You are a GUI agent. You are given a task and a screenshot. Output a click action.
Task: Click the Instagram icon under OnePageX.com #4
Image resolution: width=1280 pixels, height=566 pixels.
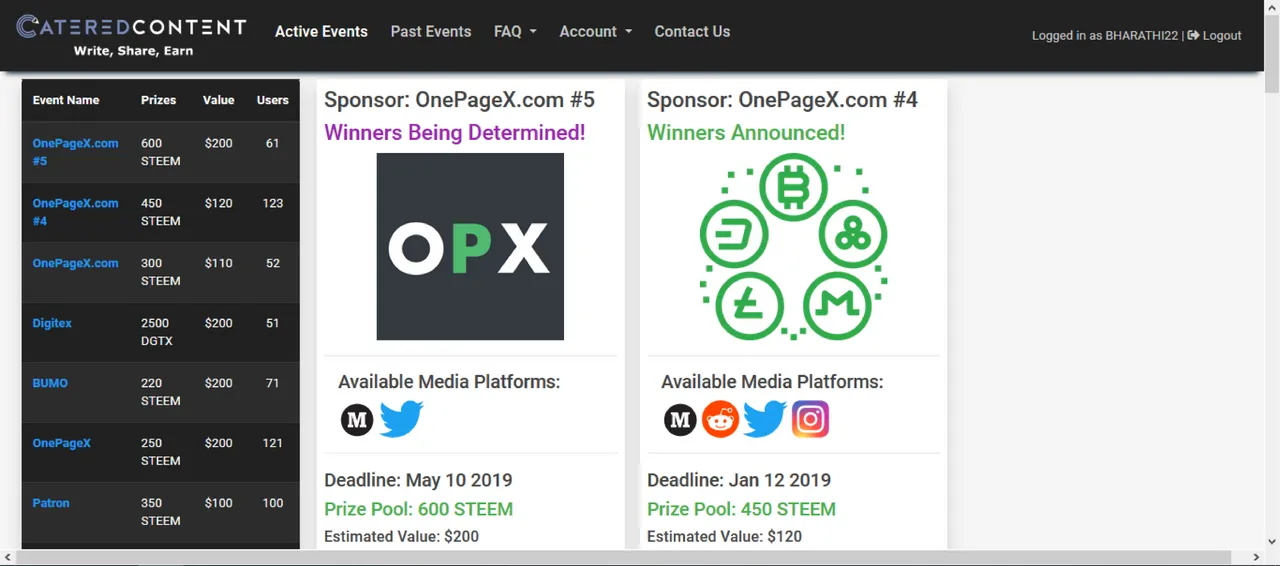point(810,419)
